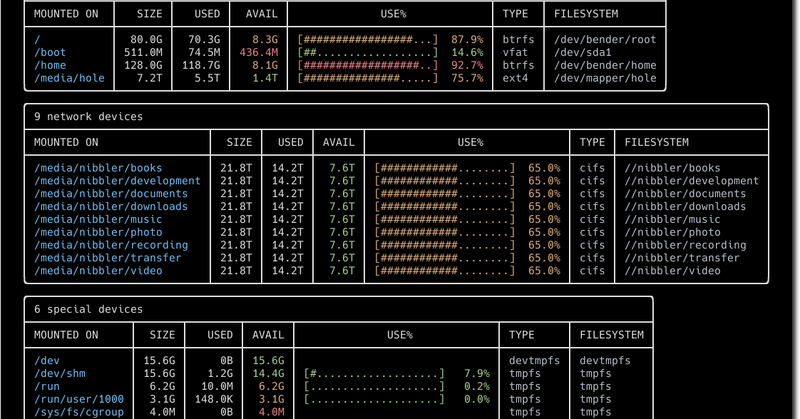Click the 8.3G available value for root
The width and height of the screenshot is (800, 419).
point(265,39)
